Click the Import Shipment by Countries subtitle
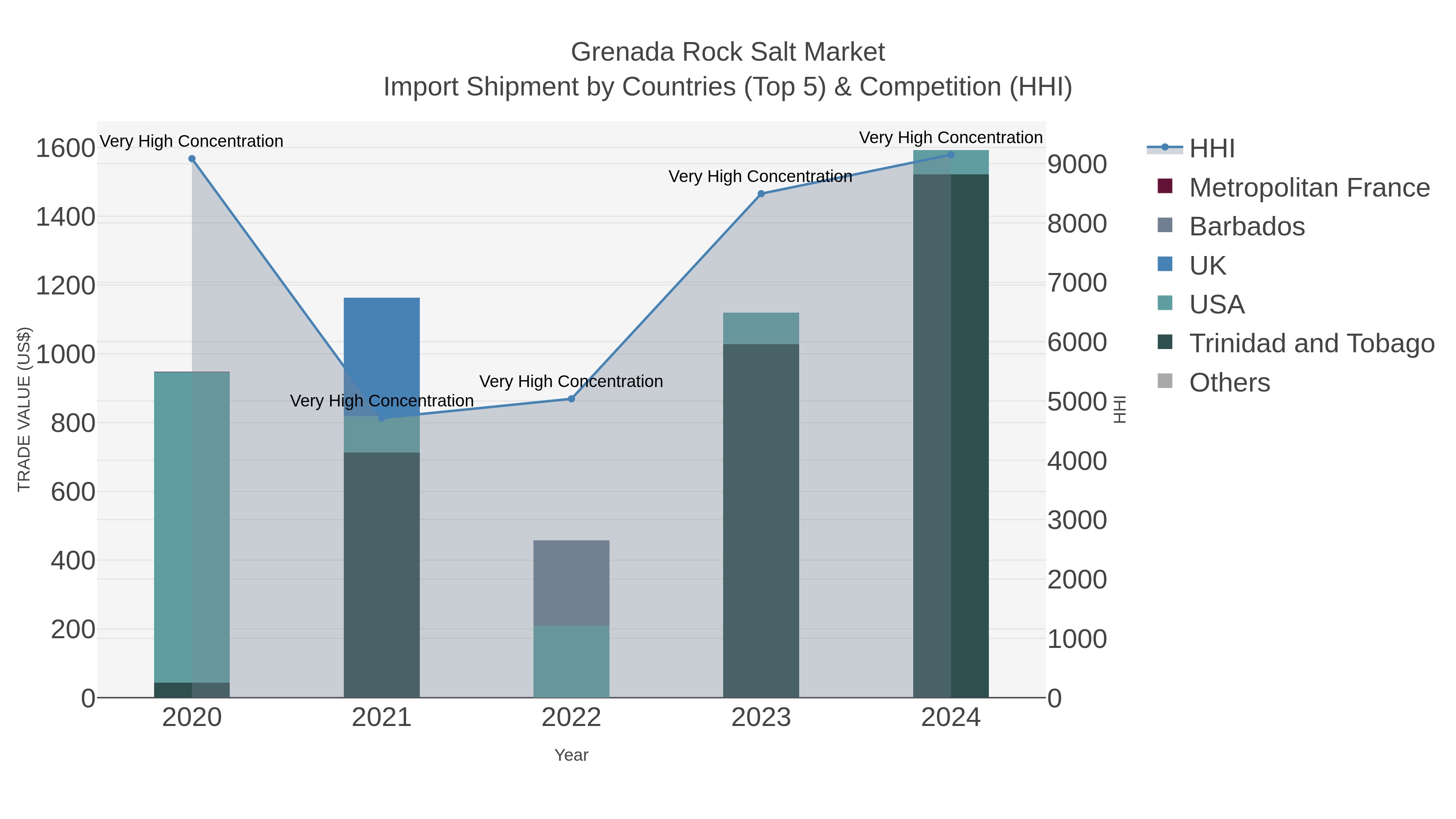This screenshot has height=819, width=1456. coord(728,87)
